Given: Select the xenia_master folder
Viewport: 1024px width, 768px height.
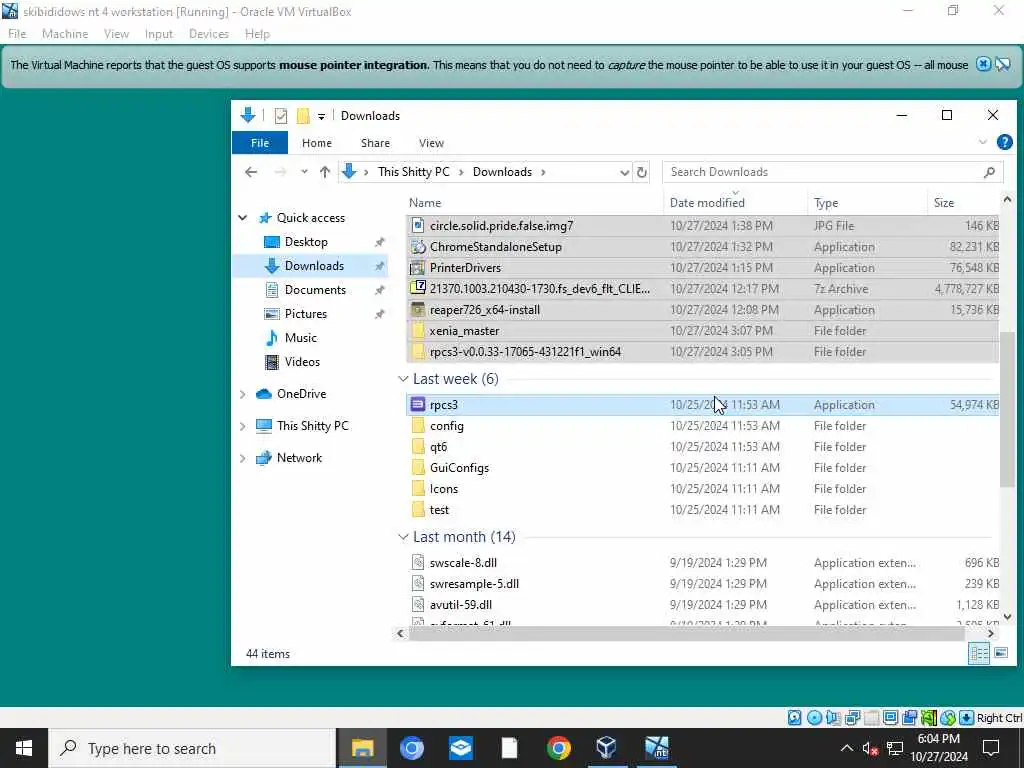Looking at the screenshot, I should click(x=702, y=330).
